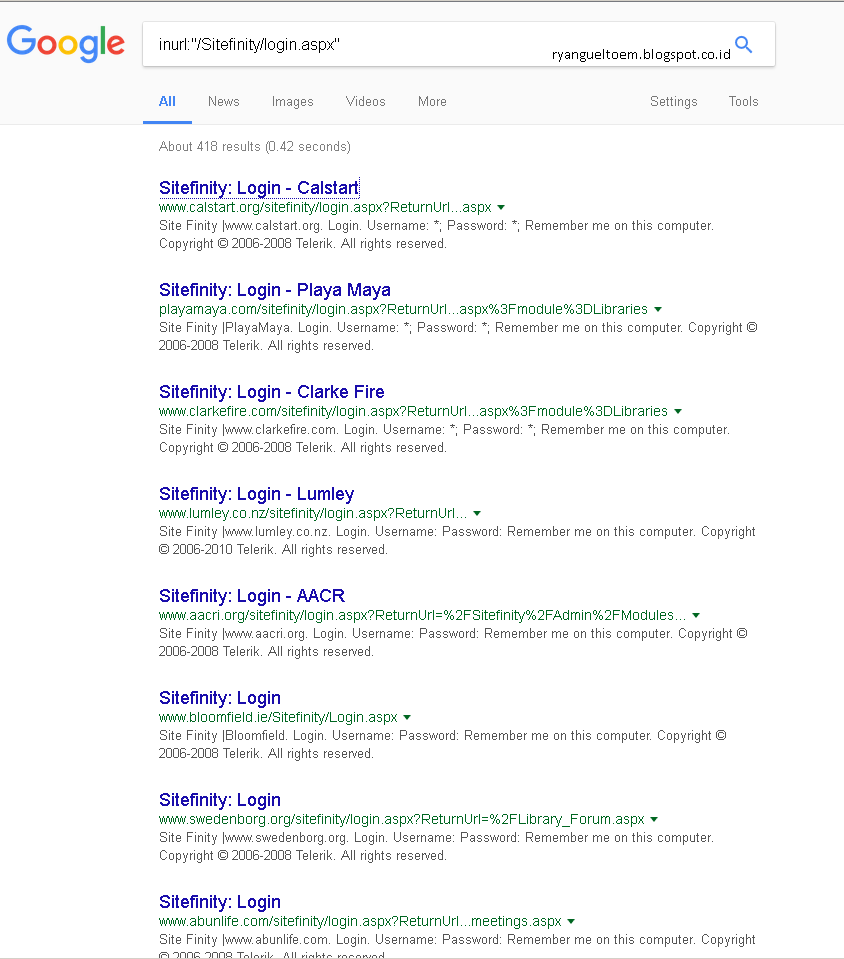844x959 pixels.
Task: Open search Tools
Action: 743,102
